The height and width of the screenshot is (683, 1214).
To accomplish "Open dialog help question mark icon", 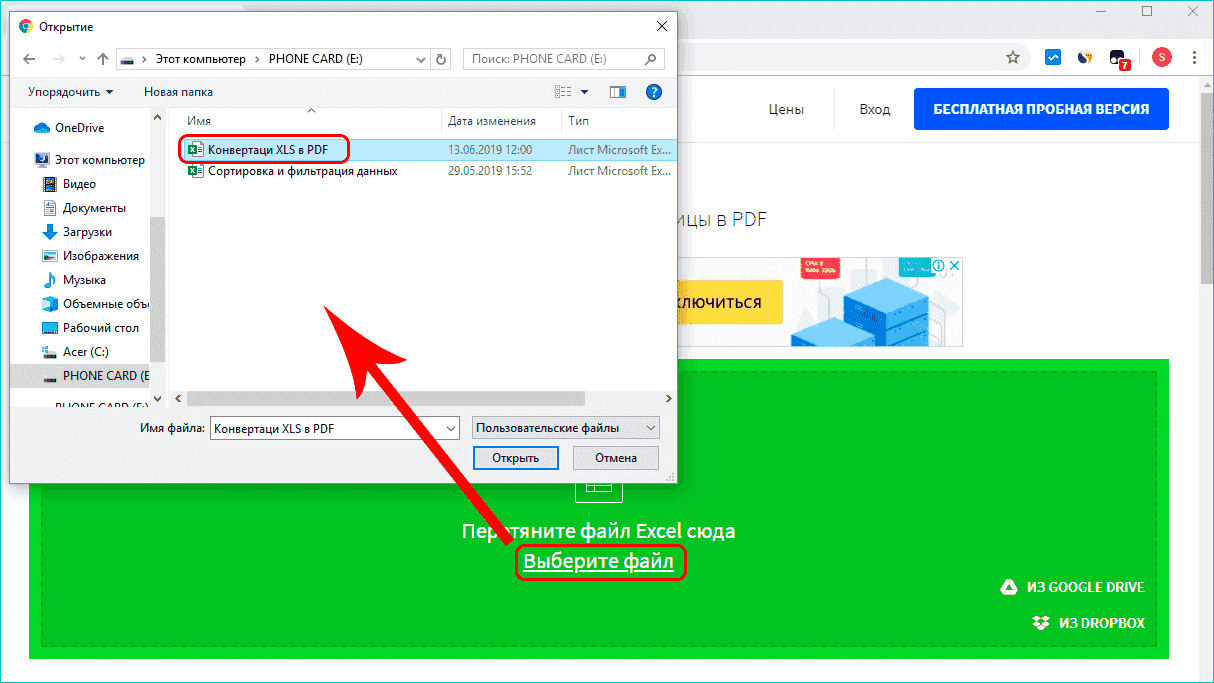I will [654, 92].
